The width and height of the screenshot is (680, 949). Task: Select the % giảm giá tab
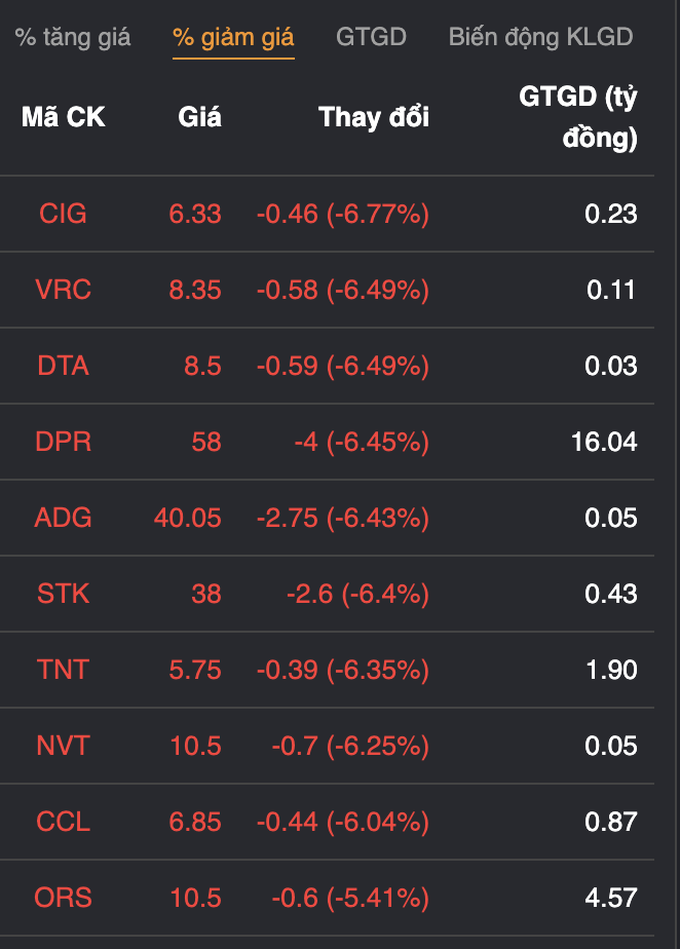(234, 38)
